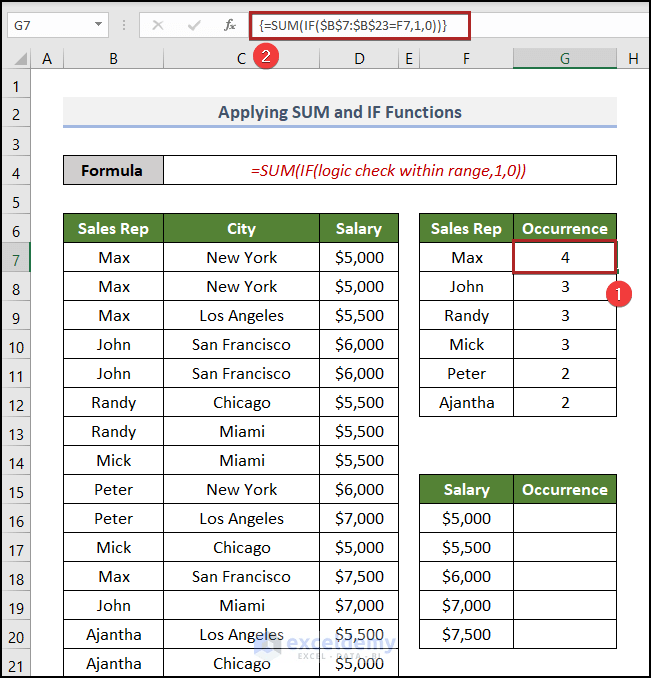The image size is (651, 678).
Task: Click 'Peter' in row 16
Action: coord(113,518)
